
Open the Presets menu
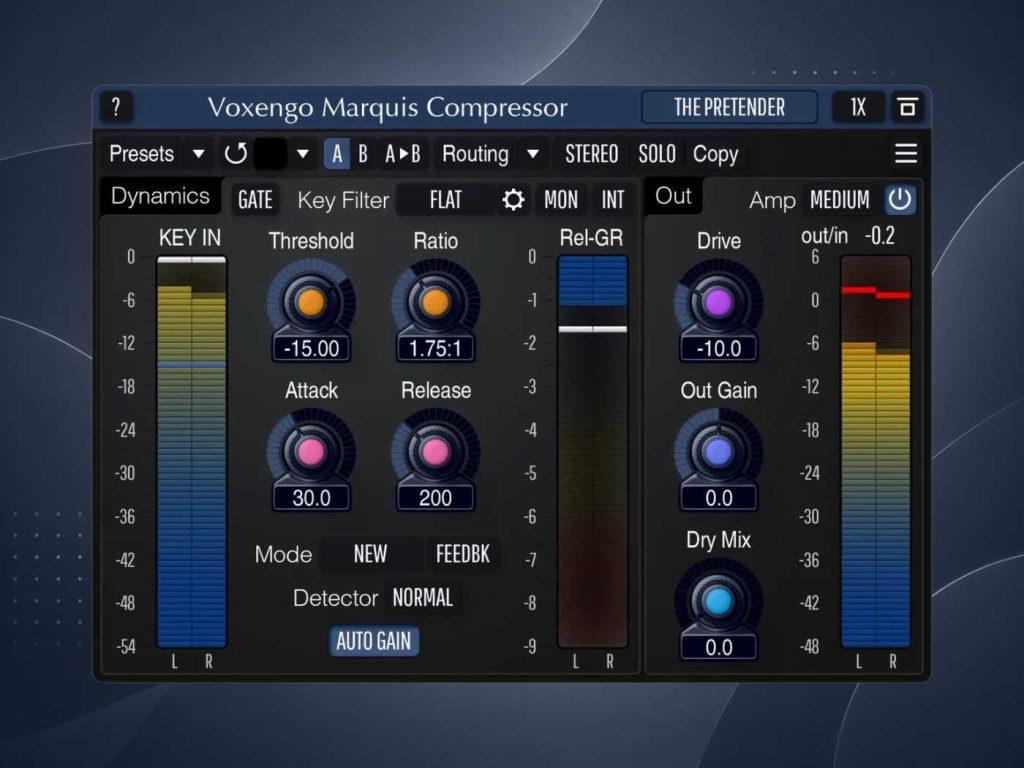point(142,154)
